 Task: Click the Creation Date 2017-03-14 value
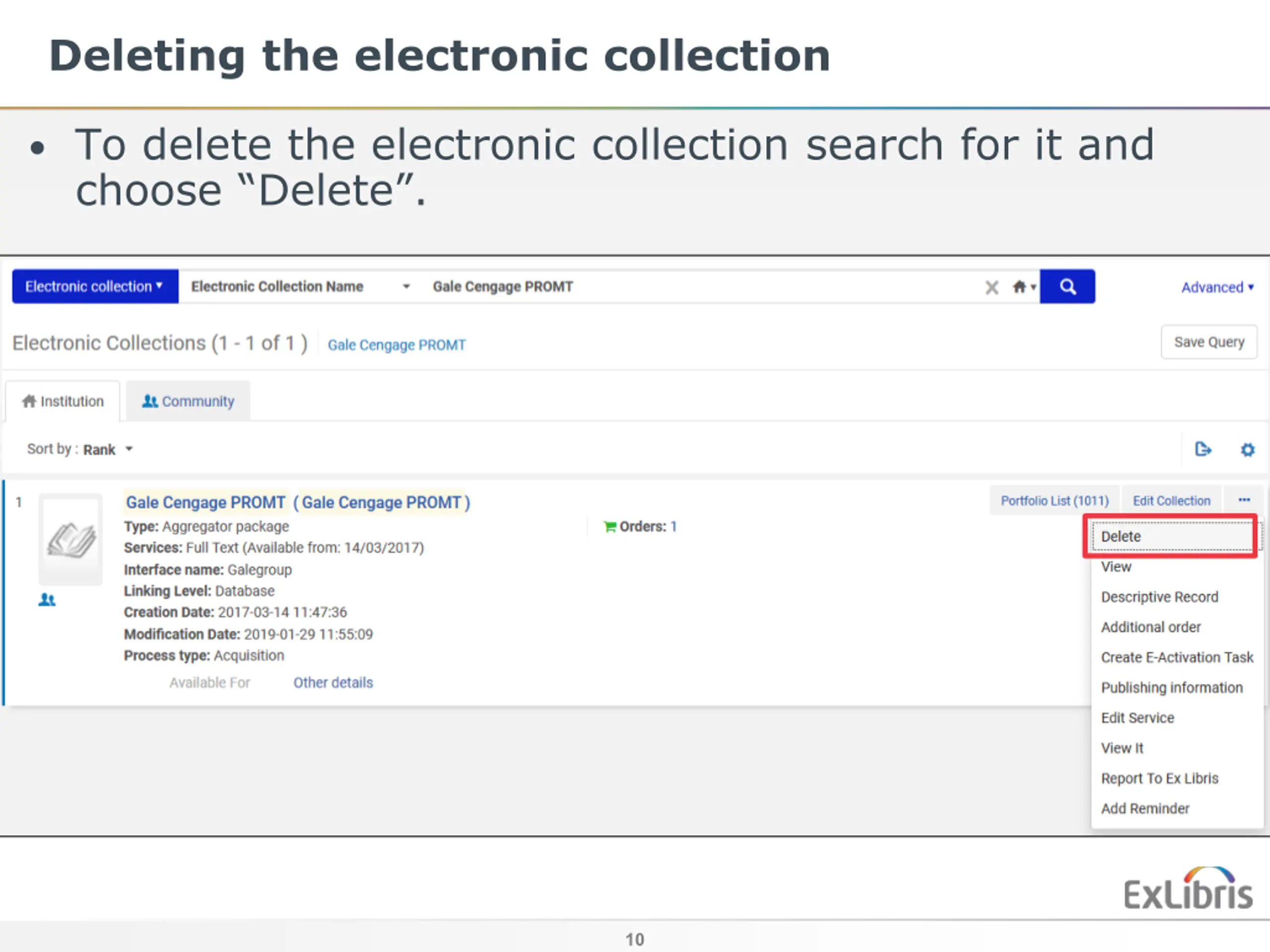[282, 612]
